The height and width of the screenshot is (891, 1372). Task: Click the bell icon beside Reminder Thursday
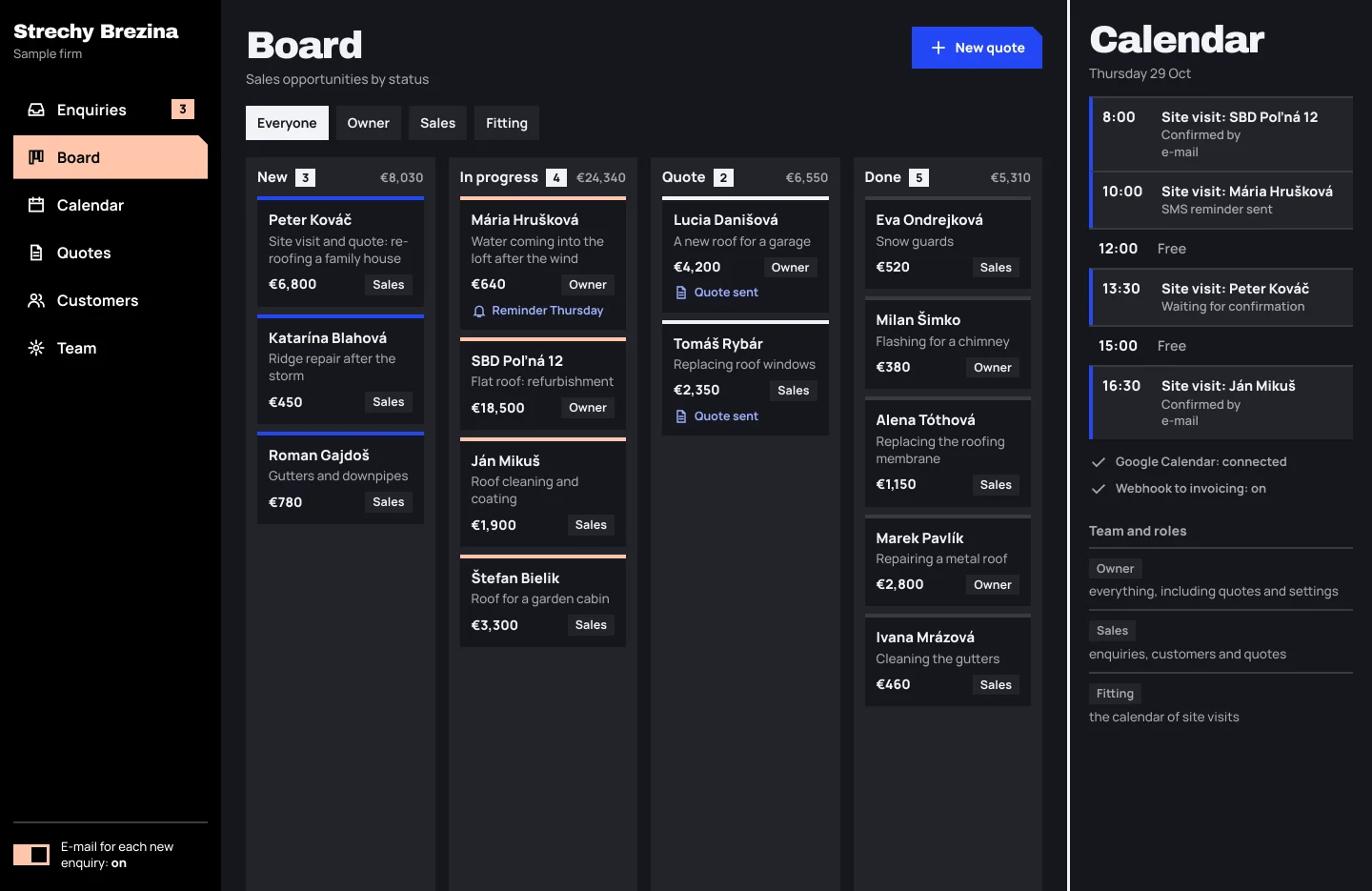point(479,312)
